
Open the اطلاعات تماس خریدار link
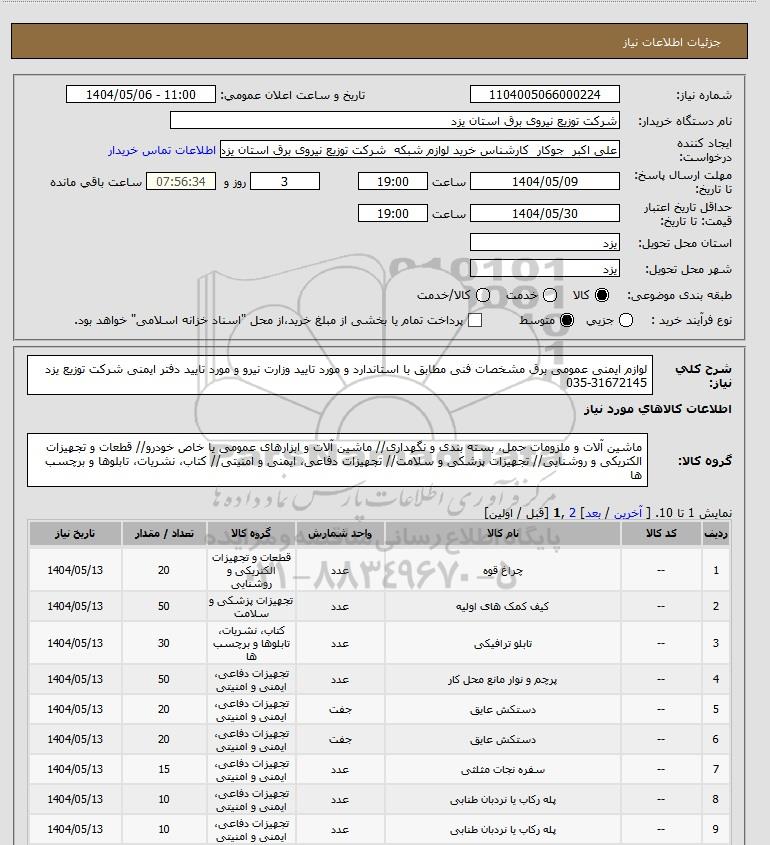[162, 150]
